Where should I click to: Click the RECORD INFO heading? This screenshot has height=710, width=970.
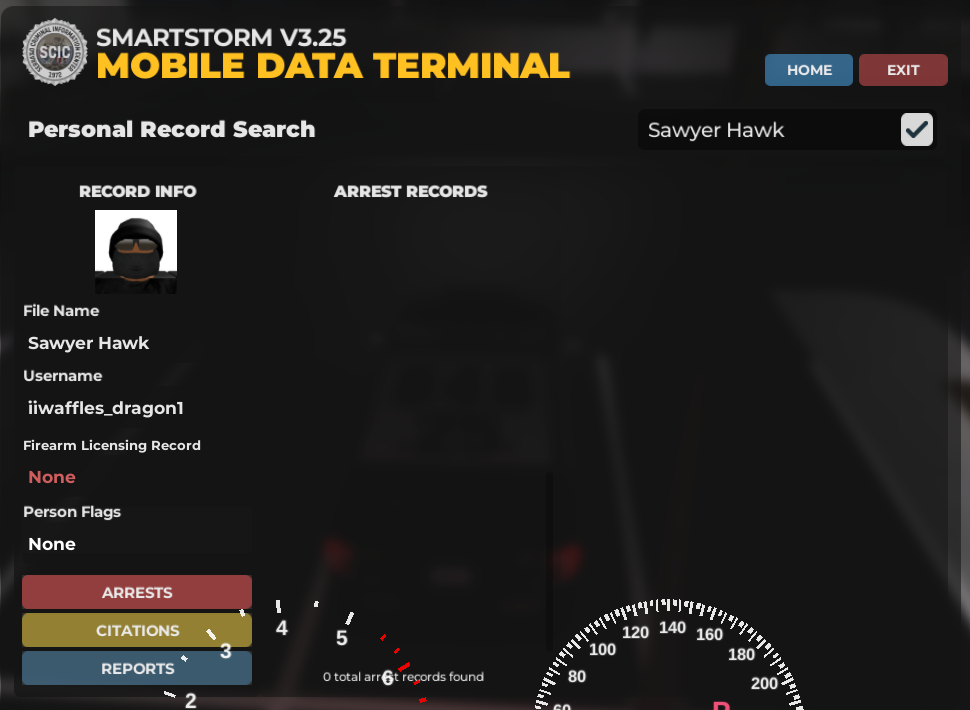pos(138,191)
